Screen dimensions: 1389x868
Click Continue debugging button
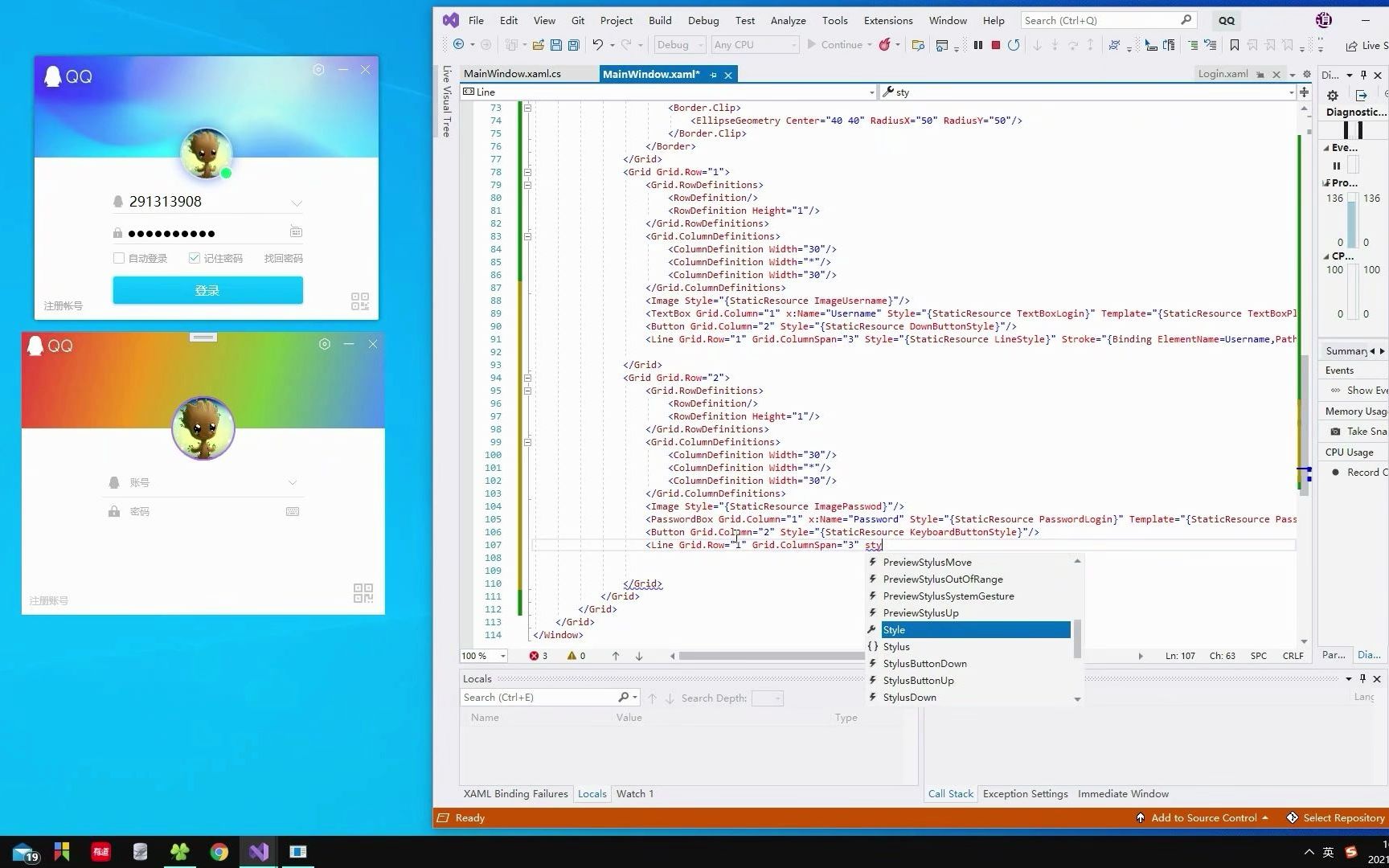click(834, 45)
